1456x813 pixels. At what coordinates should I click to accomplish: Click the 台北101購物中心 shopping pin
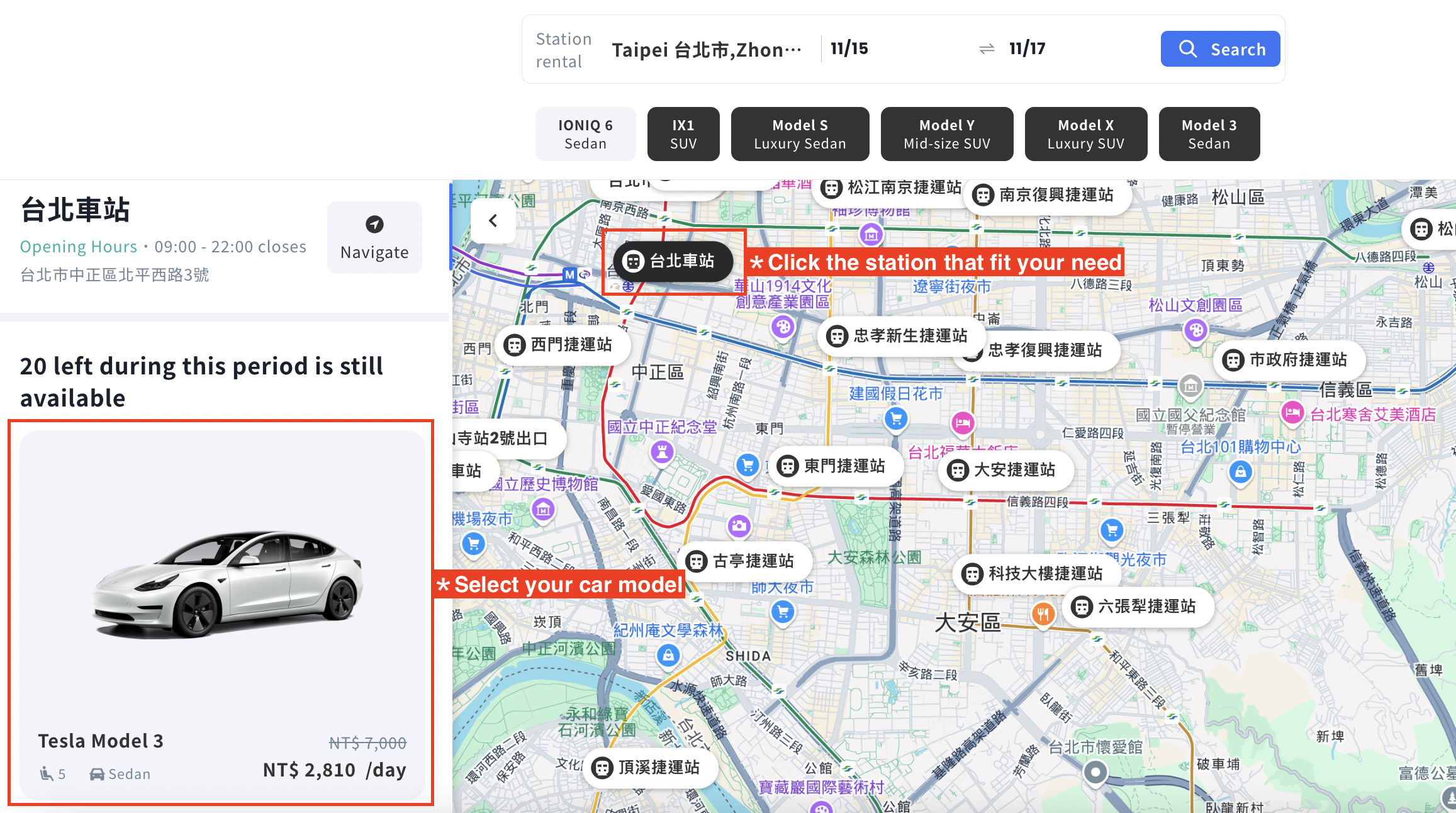click(1240, 473)
